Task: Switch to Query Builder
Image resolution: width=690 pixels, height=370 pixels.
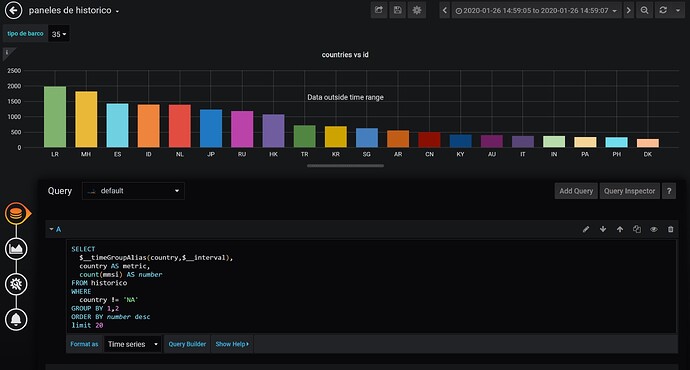Action: click(x=187, y=344)
